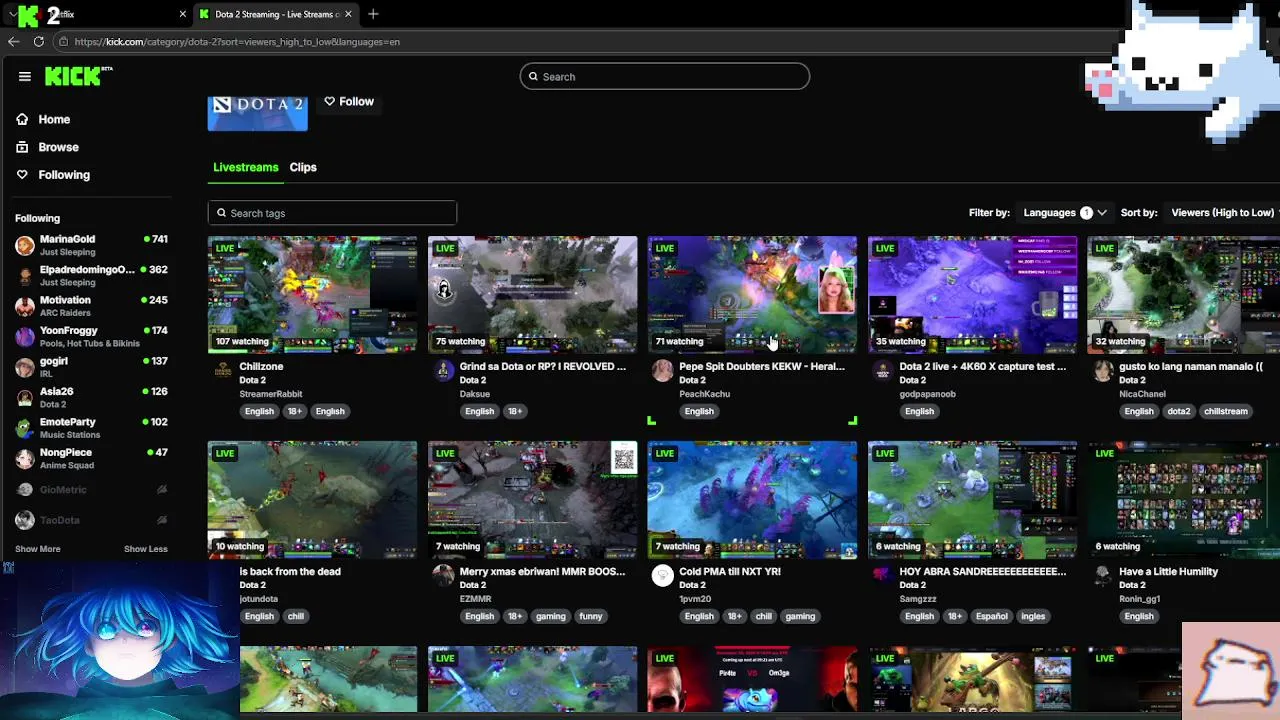This screenshot has width=1280, height=720.
Task: Click godpapanoob's streamer avatar icon
Action: click(x=882, y=371)
